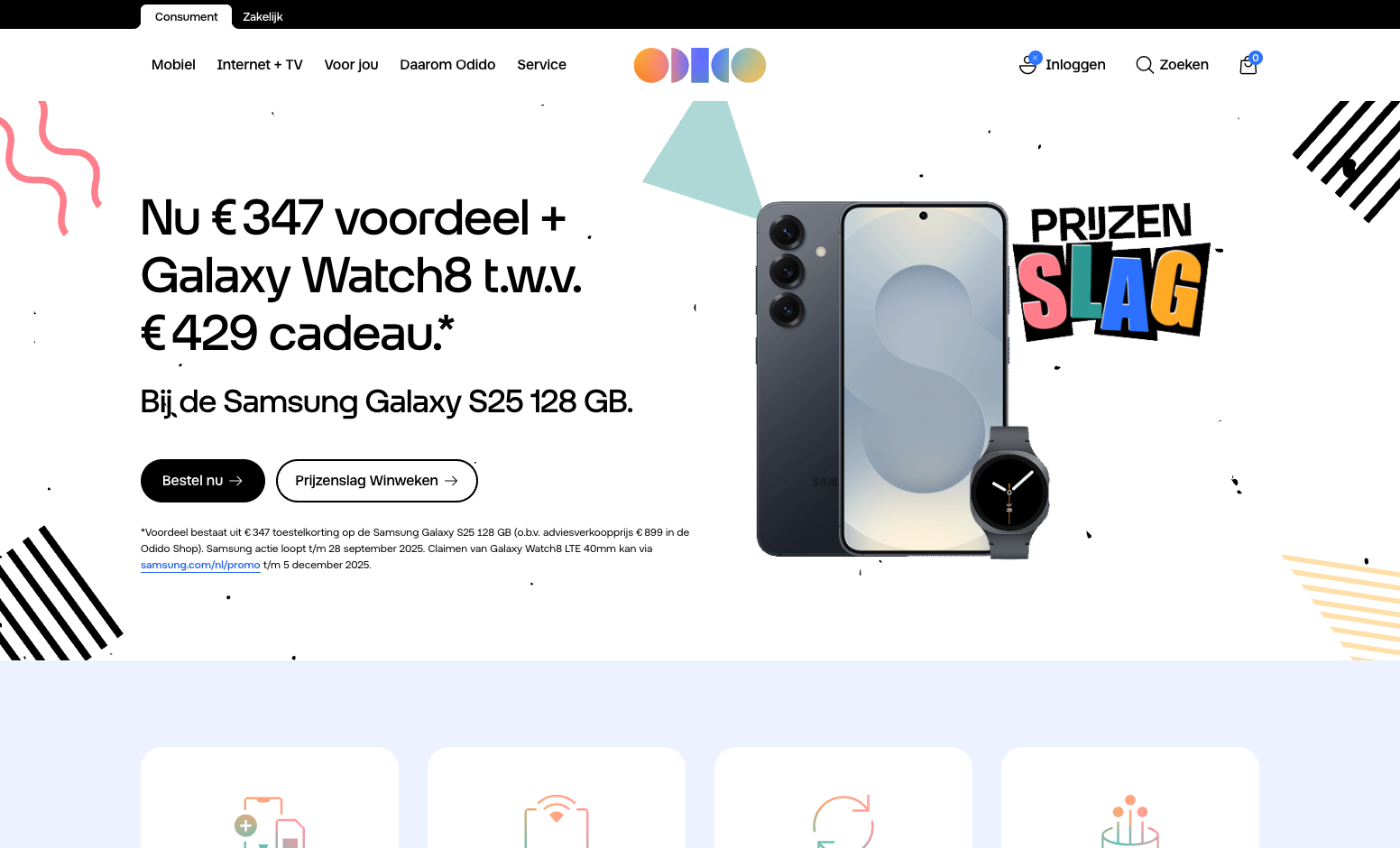1400x848 pixels.
Task: Click the Prijzenslag Winweken button
Action: [377, 481]
